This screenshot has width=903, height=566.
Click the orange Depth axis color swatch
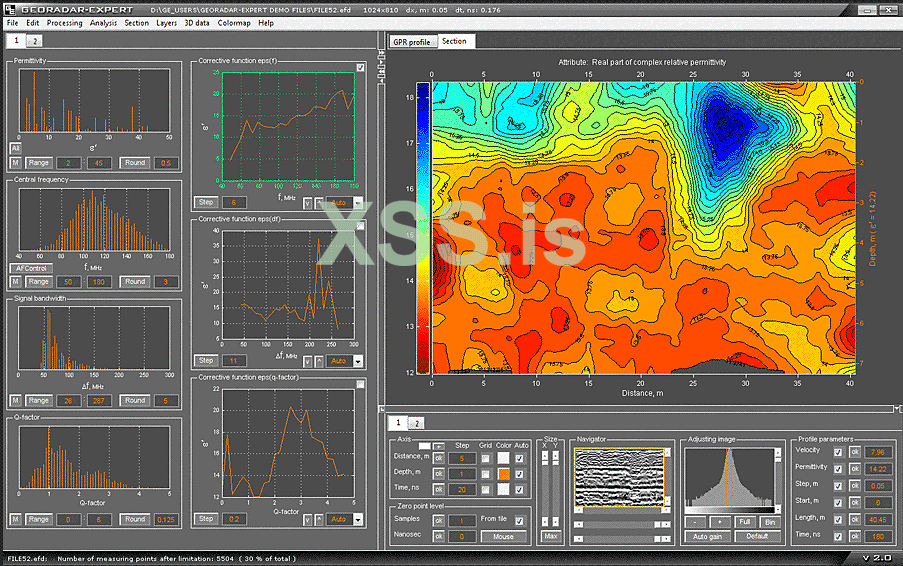504,474
